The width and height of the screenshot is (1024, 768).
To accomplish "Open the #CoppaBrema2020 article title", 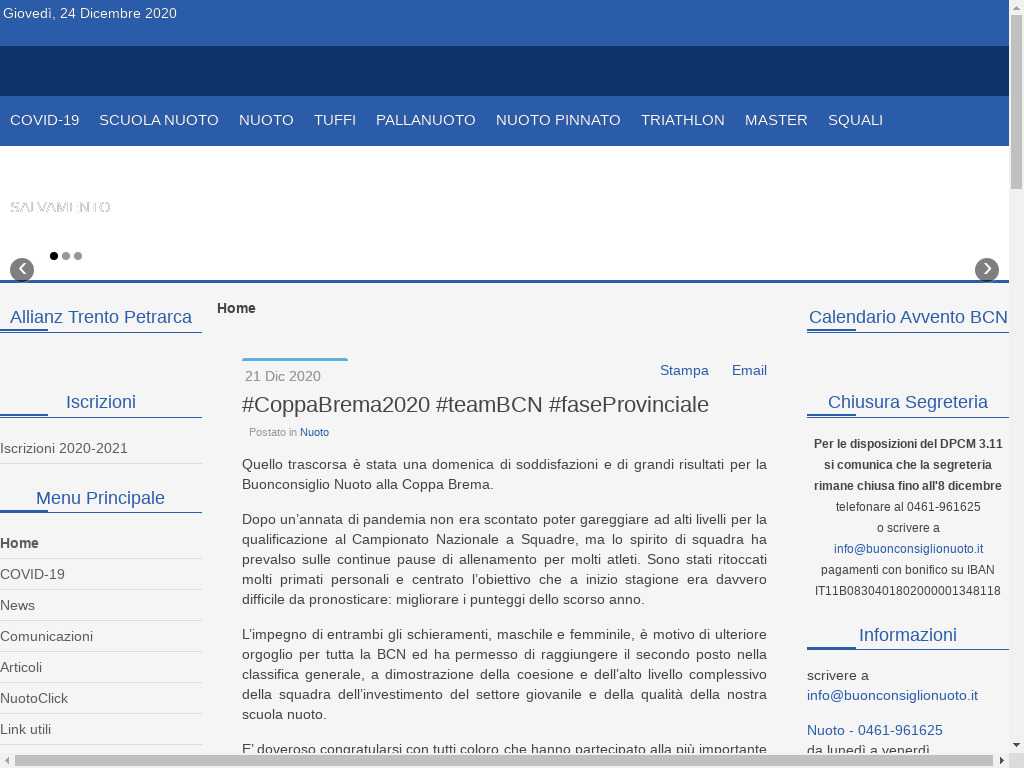I will [475, 404].
